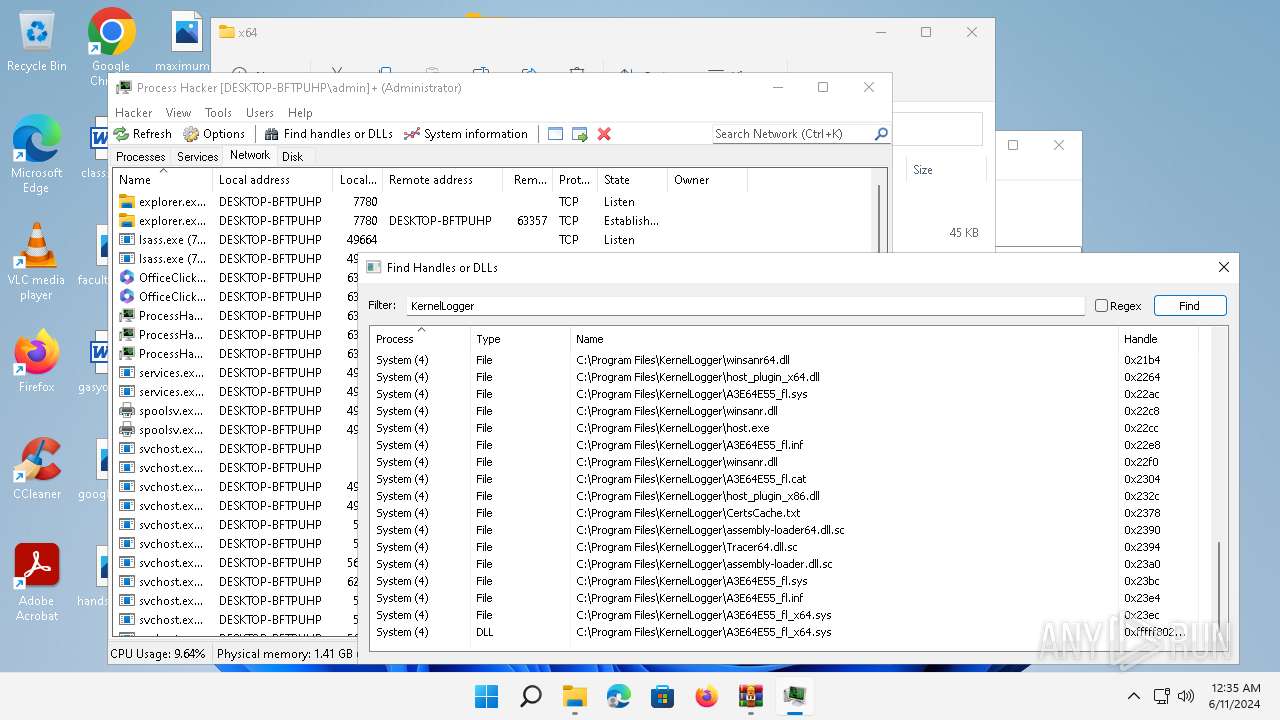Open Options from the Process Hacker toolbar
Screen dimensions: 1280x720
[214, 133]
